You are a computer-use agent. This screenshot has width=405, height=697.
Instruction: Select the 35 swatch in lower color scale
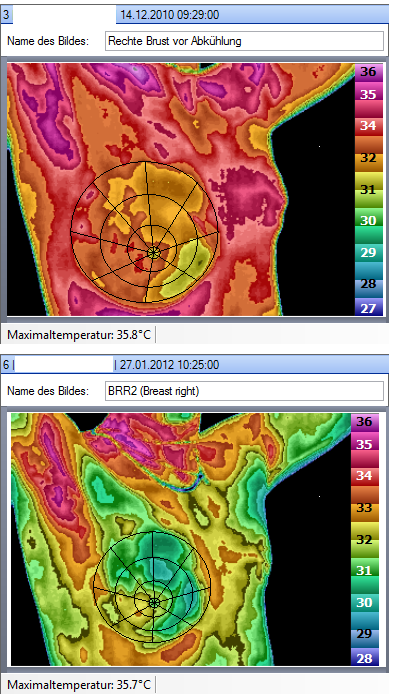tap(365, 445)
